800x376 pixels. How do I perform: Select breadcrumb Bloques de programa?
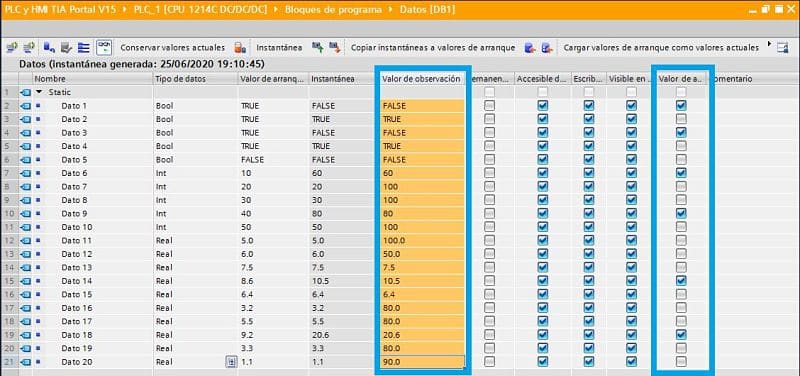click(x=333, y=9)
